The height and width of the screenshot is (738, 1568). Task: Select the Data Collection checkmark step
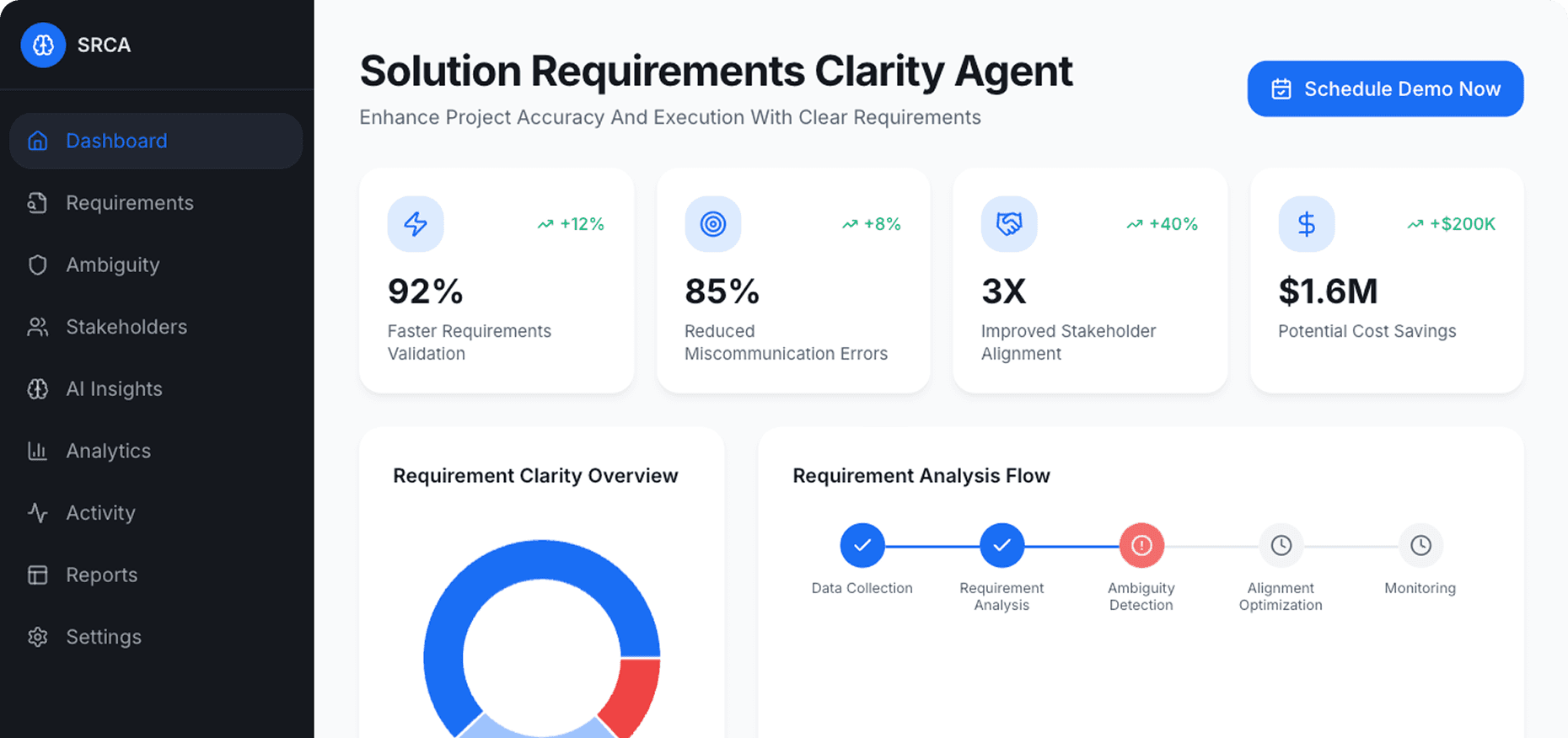(x=862, y=546)
